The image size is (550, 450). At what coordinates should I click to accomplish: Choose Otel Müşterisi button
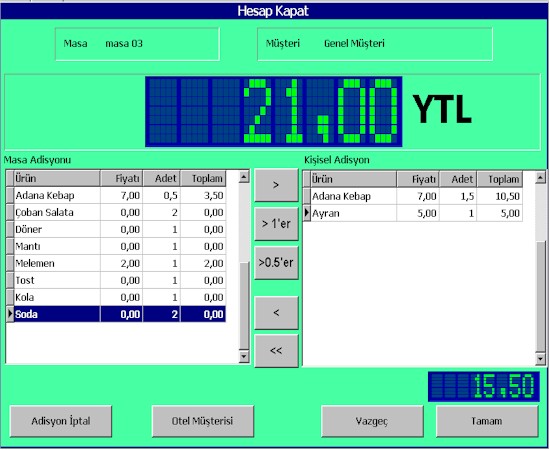(x=202, y=421)
